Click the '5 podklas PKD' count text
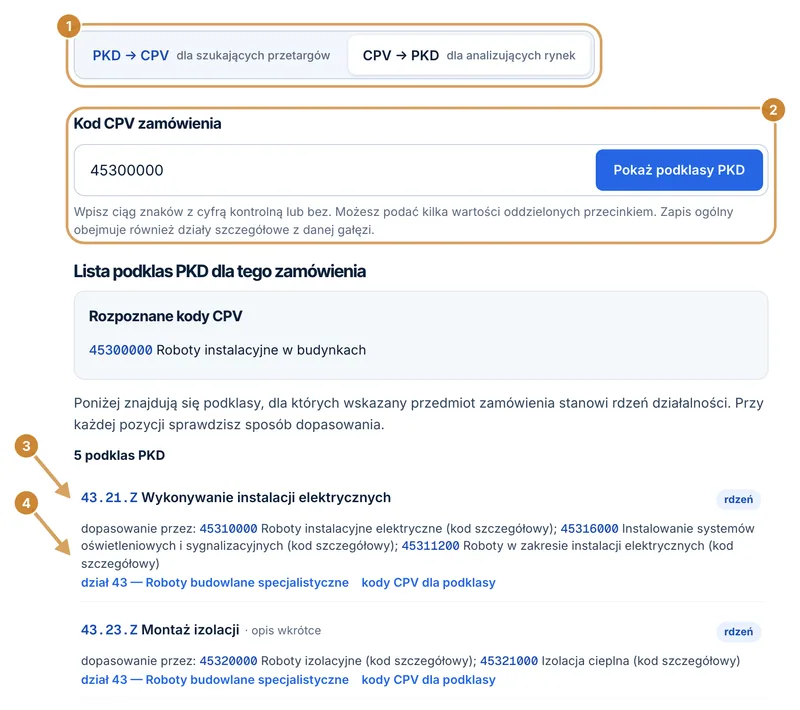Screen dimensions: 800x710 (x=119, y=455)
